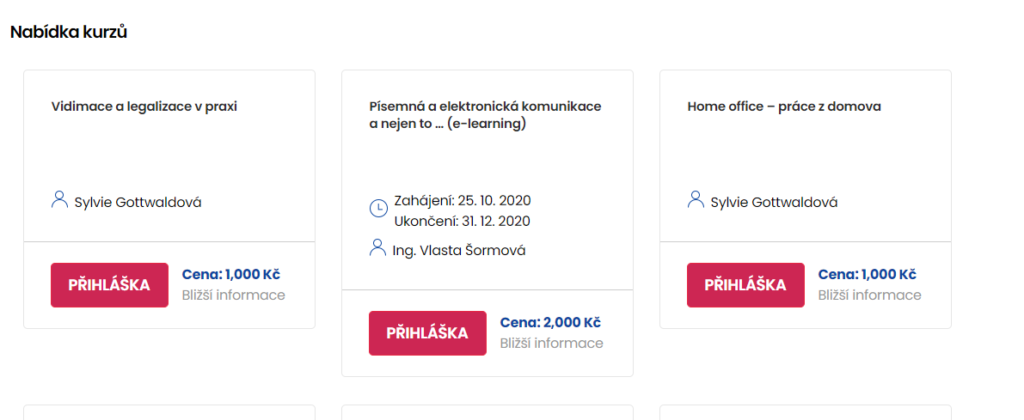Screen dimensions: 1024x420
Task: Click the instructor icon in Home office card
Action: [696, 200]
